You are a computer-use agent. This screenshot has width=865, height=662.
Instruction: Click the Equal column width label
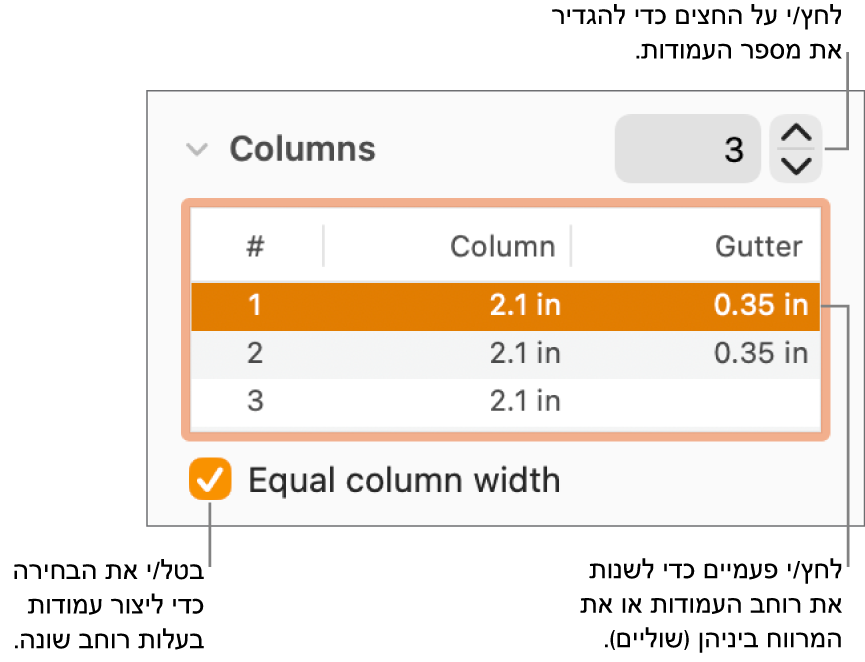[403, 481]
